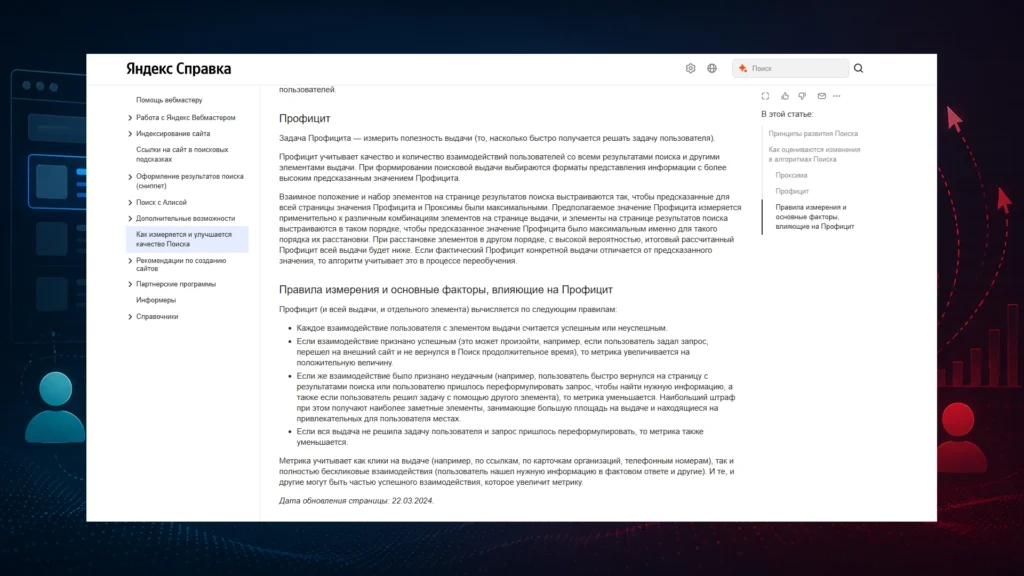Screen dimensions: 1024x576
Task: Expand Индексирование сайта chevron
Action: [x=130, y=134]
